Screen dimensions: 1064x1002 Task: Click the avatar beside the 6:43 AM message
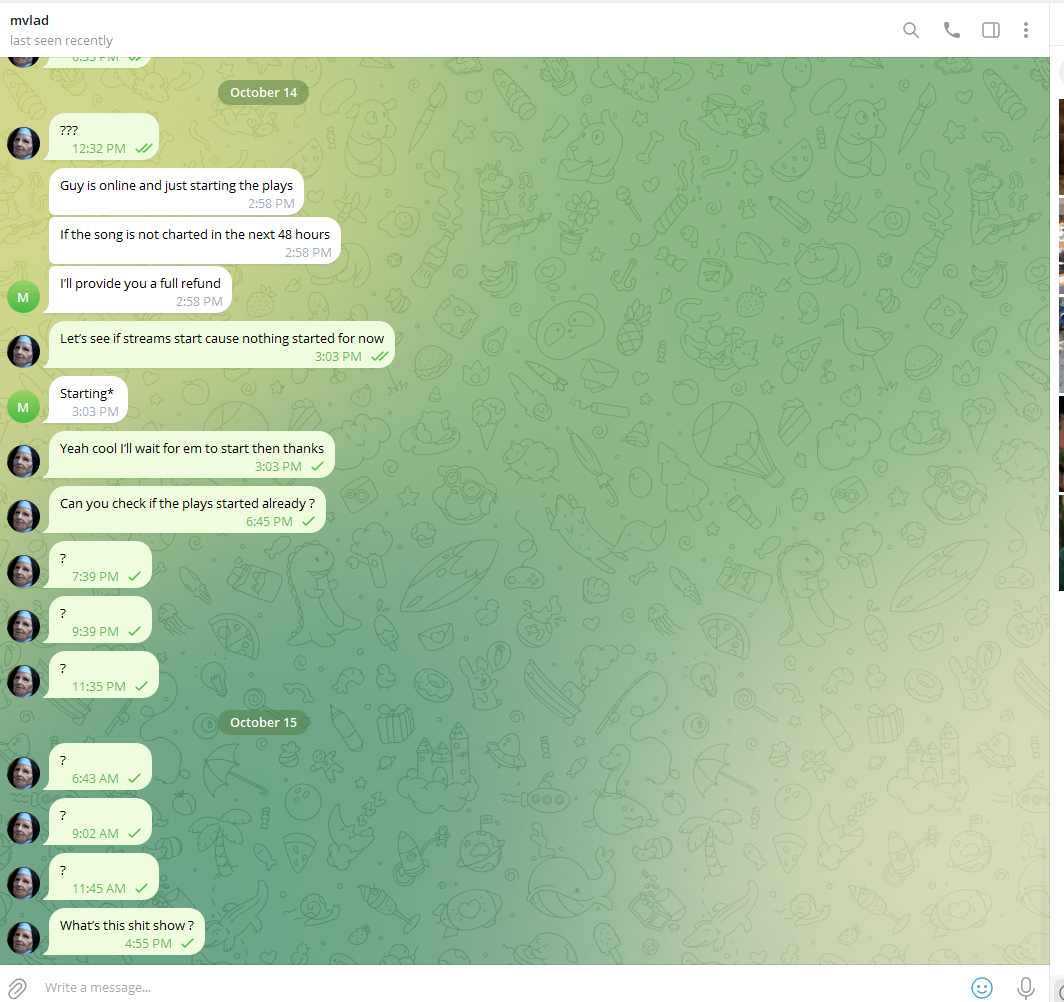pos(23,773)
